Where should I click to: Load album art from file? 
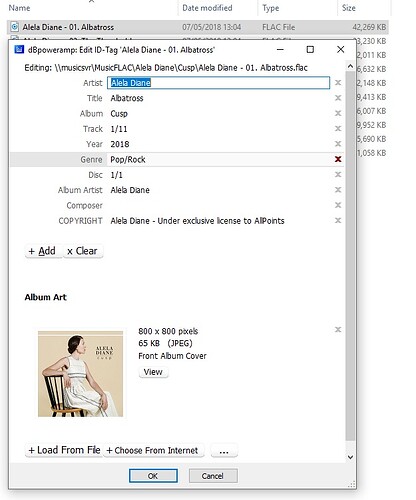coord(64,450)
